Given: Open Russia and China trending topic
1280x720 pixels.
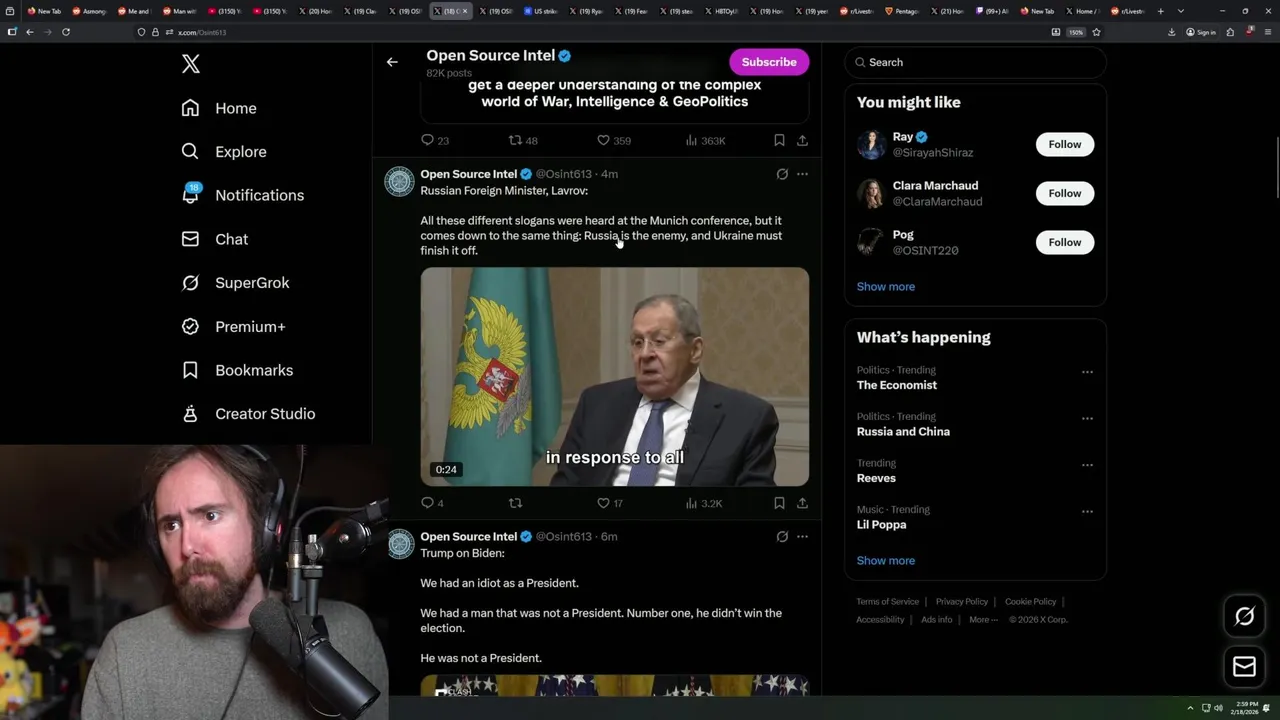Looking at the screenshot, I should pyautogui.click(x=903, y=432).
